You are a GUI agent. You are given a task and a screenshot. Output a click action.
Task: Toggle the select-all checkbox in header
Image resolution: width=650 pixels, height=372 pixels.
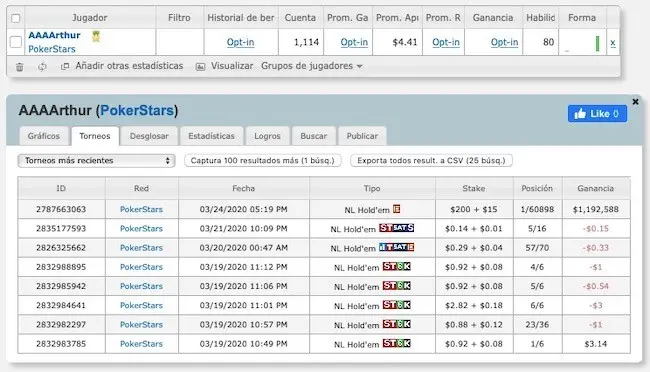point(16,18)
